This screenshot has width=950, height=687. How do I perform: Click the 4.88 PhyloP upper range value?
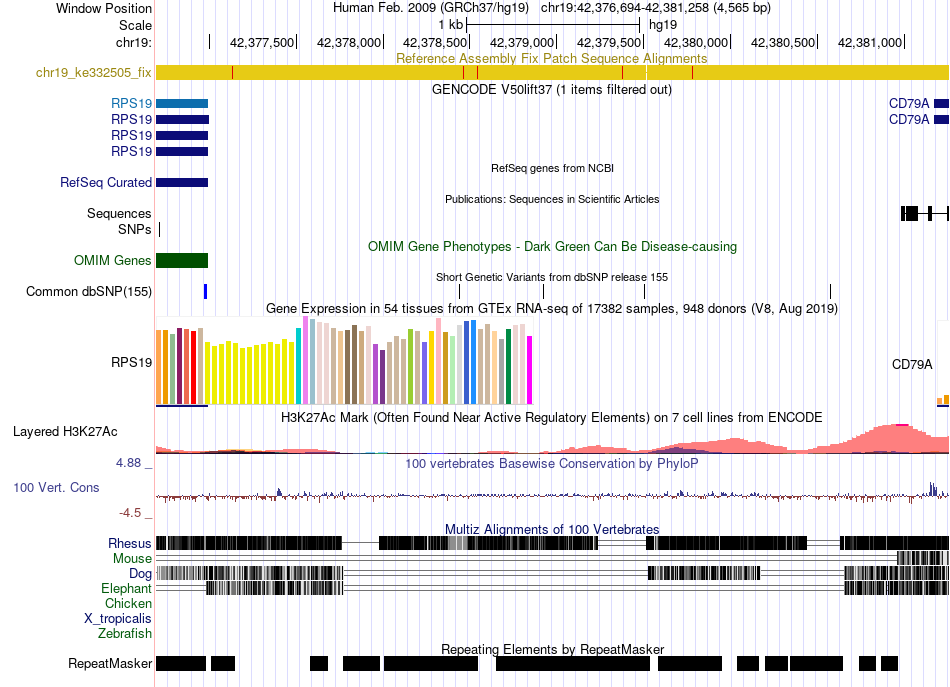tap(128, 463)
